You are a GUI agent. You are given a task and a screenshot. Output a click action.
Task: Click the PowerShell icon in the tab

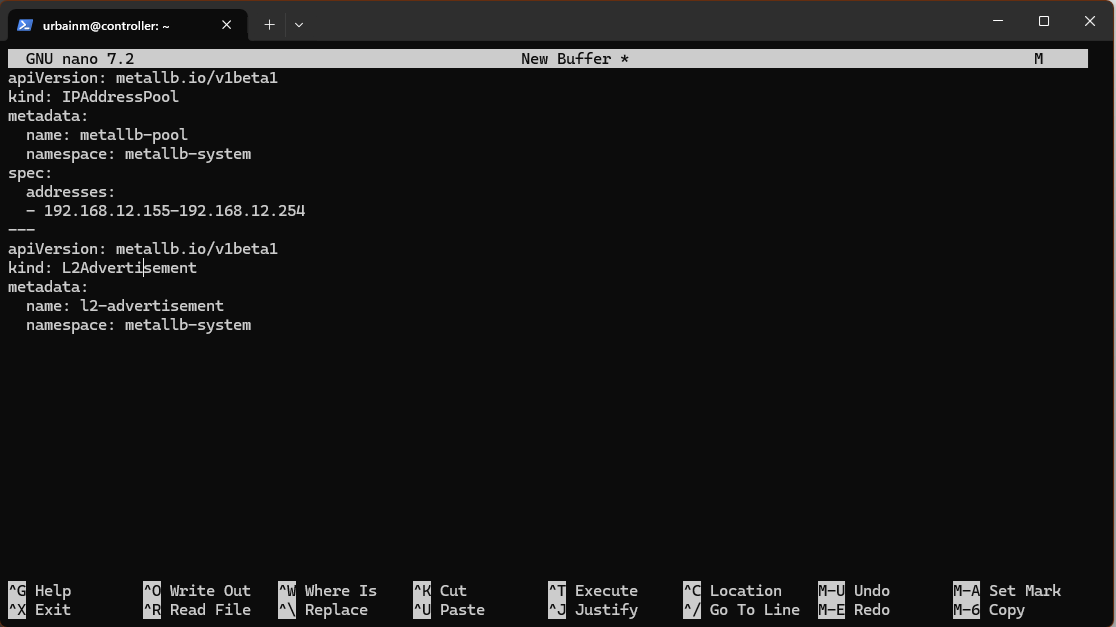pyautogui.click(x=25, y=25)
